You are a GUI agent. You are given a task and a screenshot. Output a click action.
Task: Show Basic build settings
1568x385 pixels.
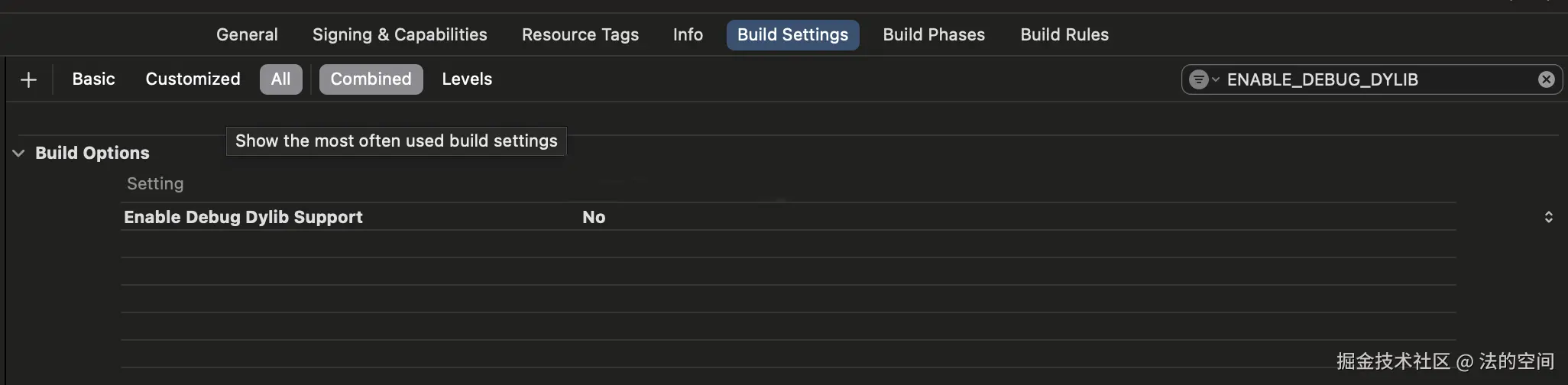coord(93,79)
